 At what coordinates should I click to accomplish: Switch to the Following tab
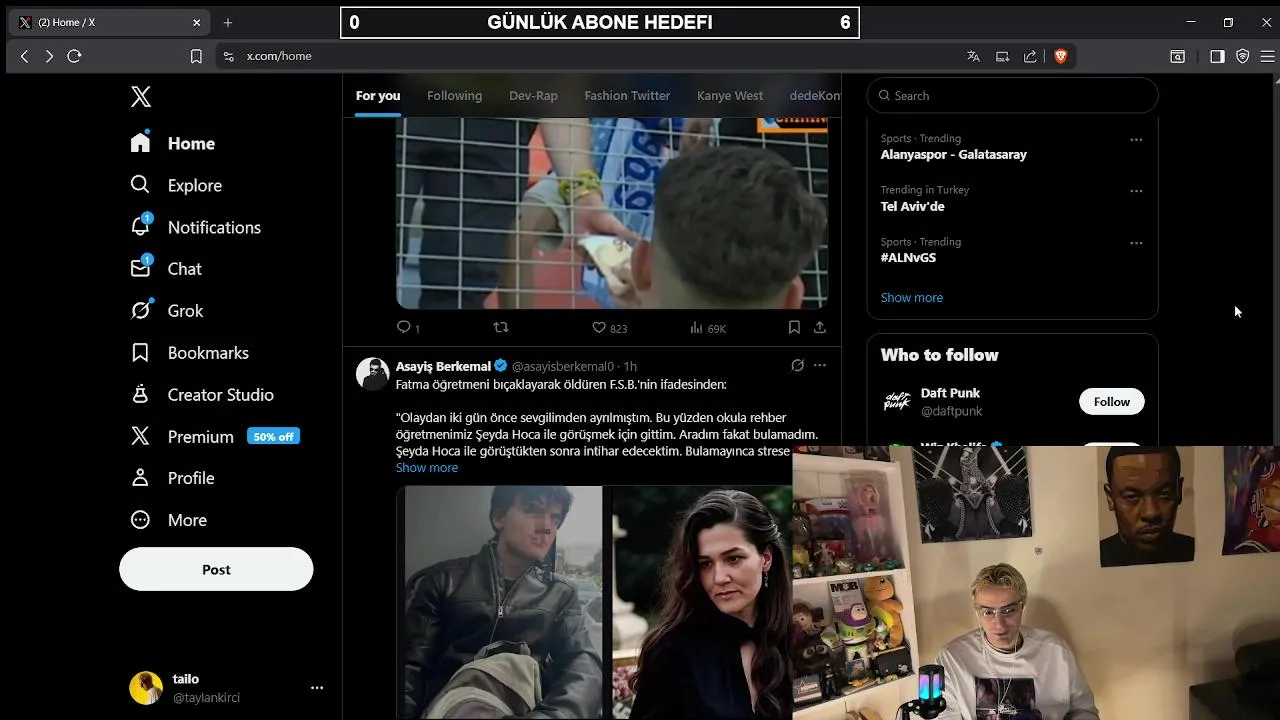454,96
